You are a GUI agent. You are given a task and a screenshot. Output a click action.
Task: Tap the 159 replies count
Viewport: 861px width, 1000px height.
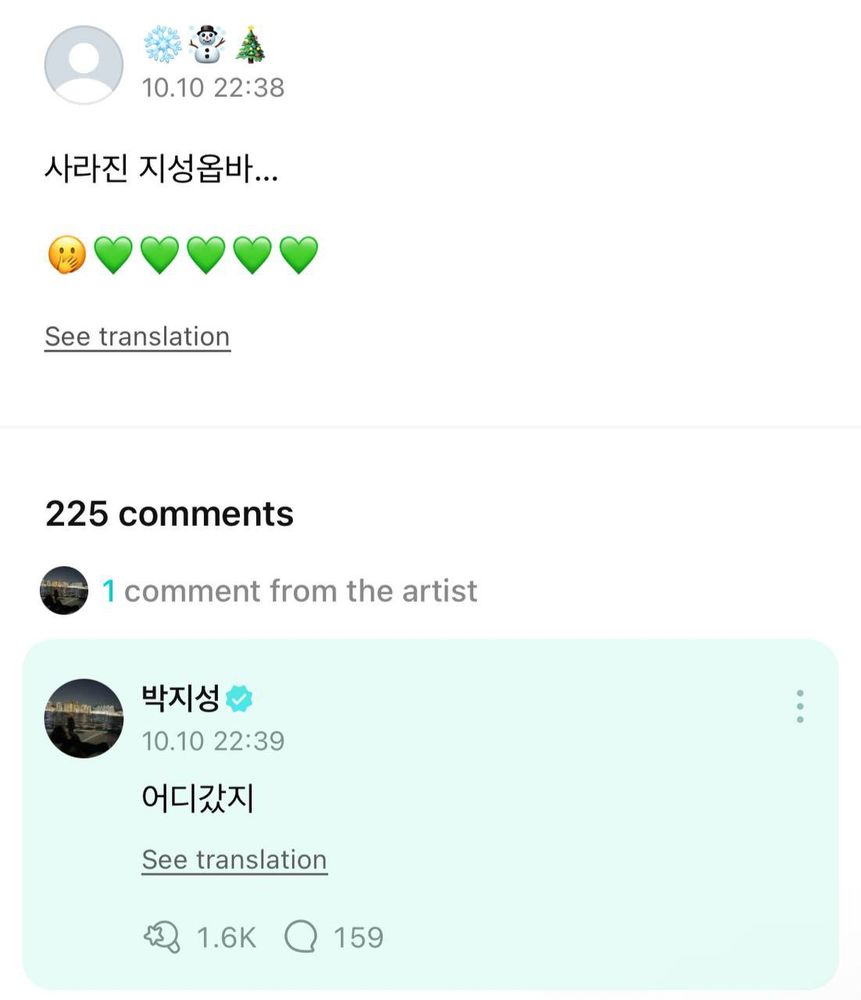pyautogui.click(x=358, y=937)
